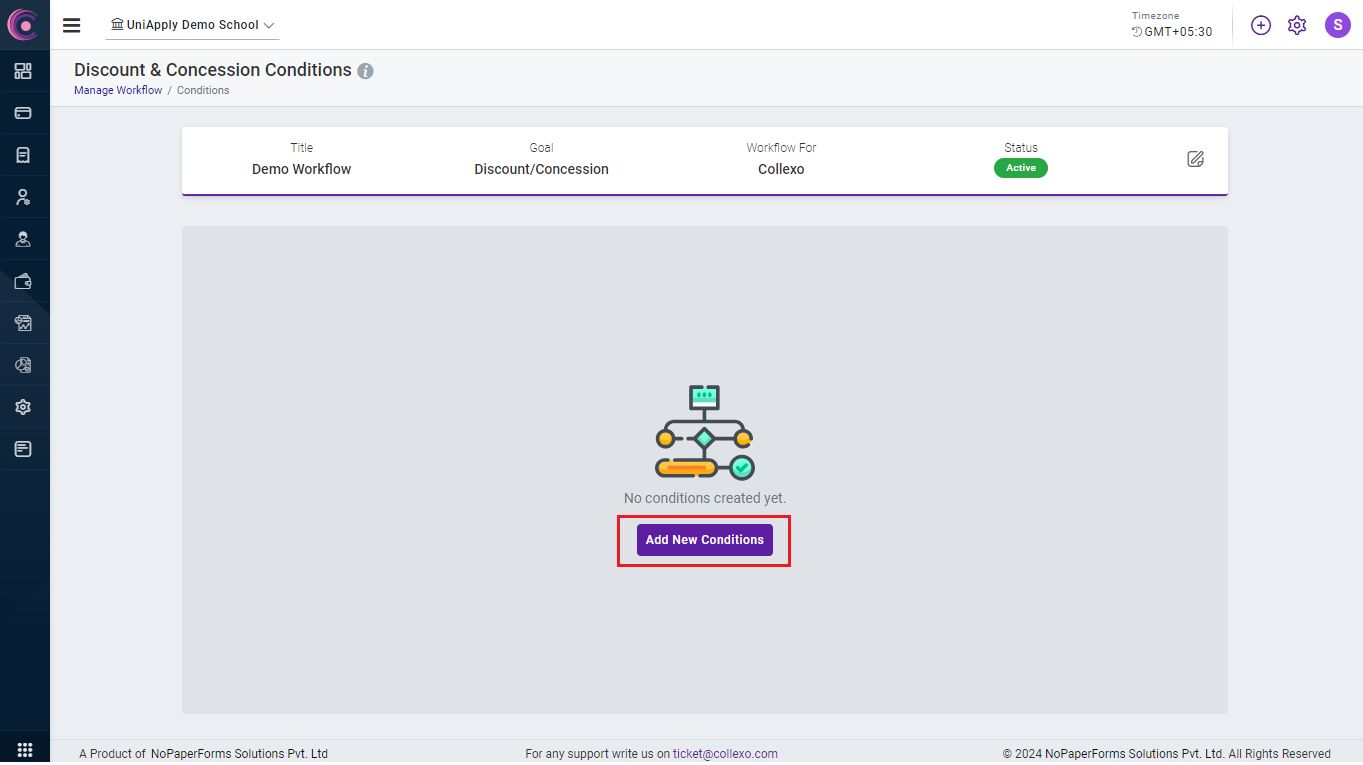Screen dimensions: 1363x765
Task: Click the info icon beside page title
Action: coord(366,71)
